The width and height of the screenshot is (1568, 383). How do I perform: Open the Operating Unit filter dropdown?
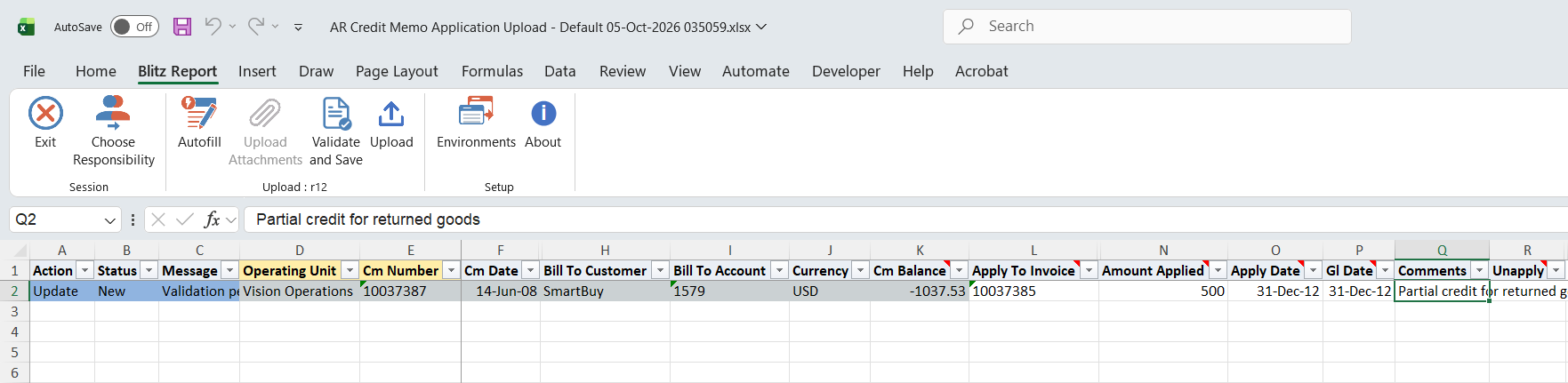[x=350, y=270]
